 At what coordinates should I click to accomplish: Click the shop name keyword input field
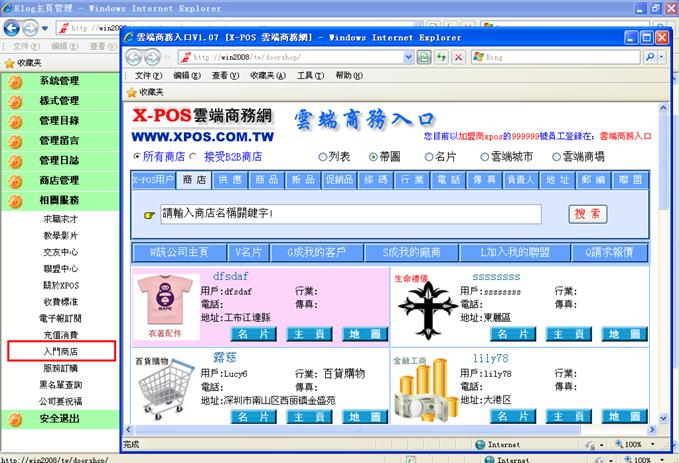pyautogui.click(x=350, y=214)
